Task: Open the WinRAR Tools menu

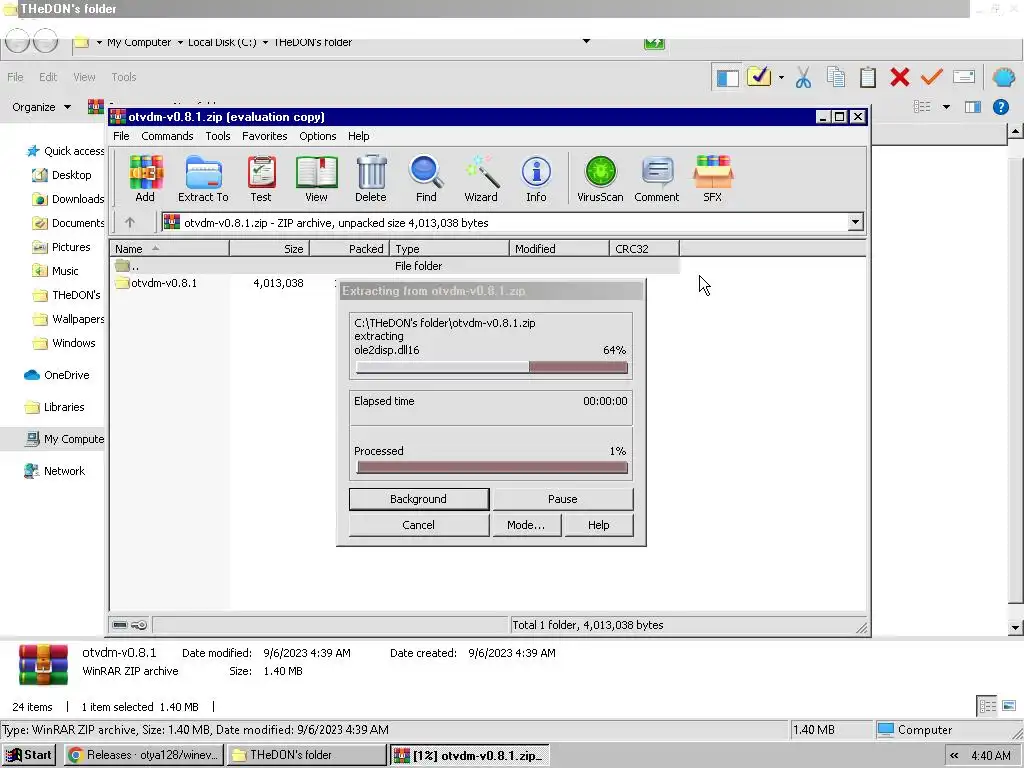Action: [x=217, y=136]
